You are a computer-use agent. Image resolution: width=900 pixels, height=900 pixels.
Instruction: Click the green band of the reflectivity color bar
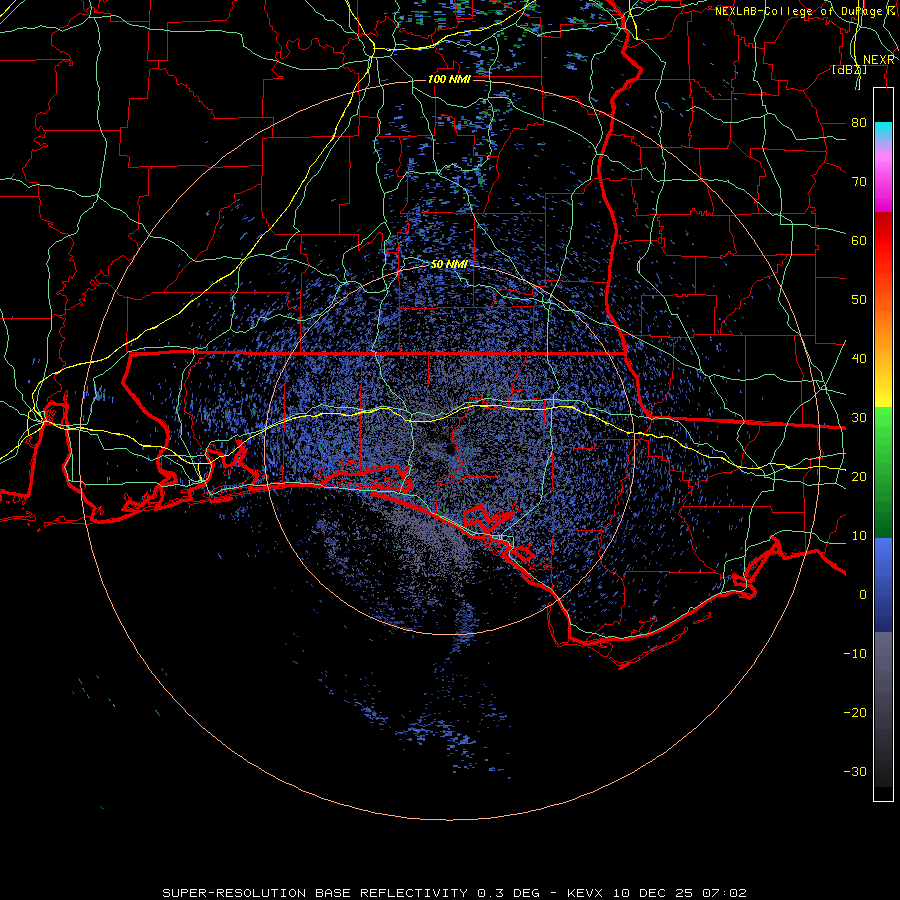[883, 472]
